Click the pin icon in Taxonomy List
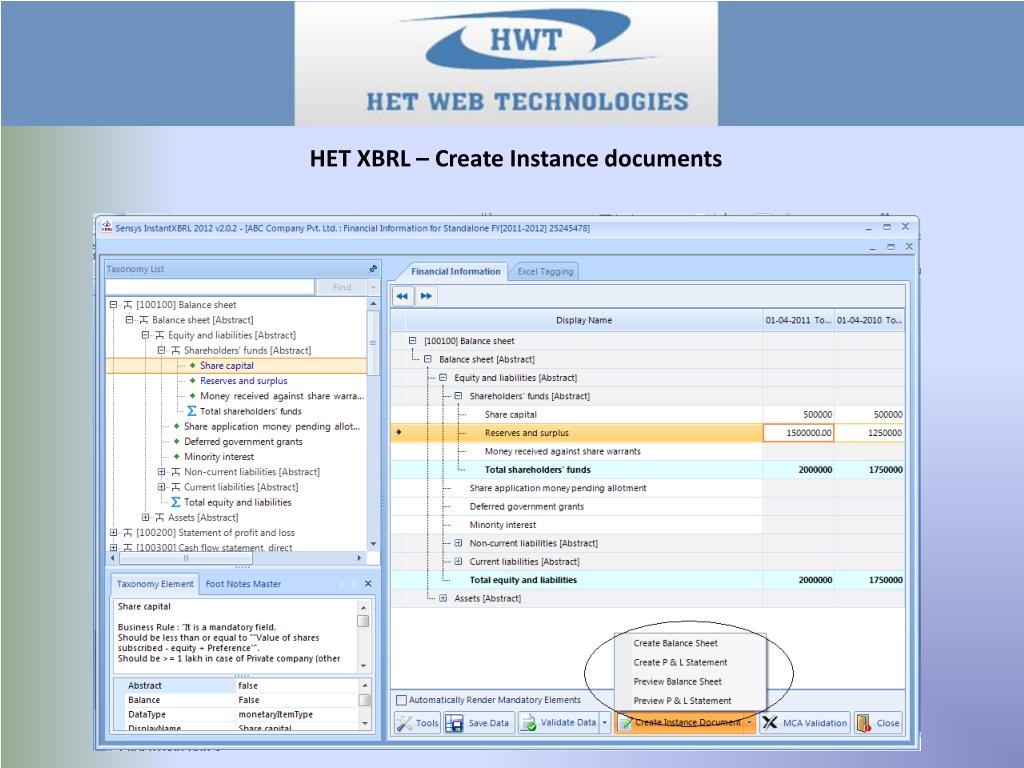 click(x=373, y=268)
